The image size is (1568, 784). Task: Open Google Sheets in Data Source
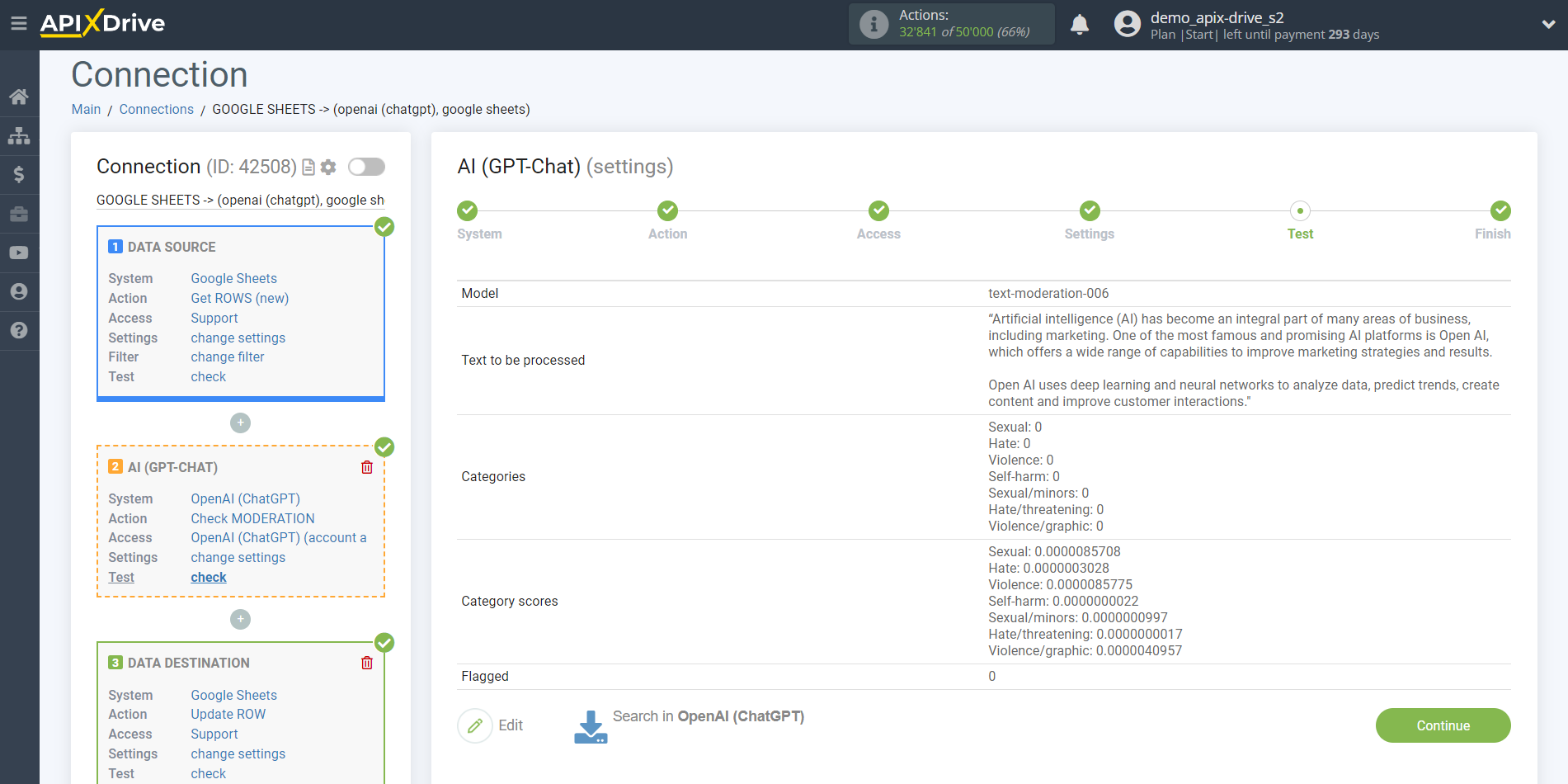[x=233, y=278]
